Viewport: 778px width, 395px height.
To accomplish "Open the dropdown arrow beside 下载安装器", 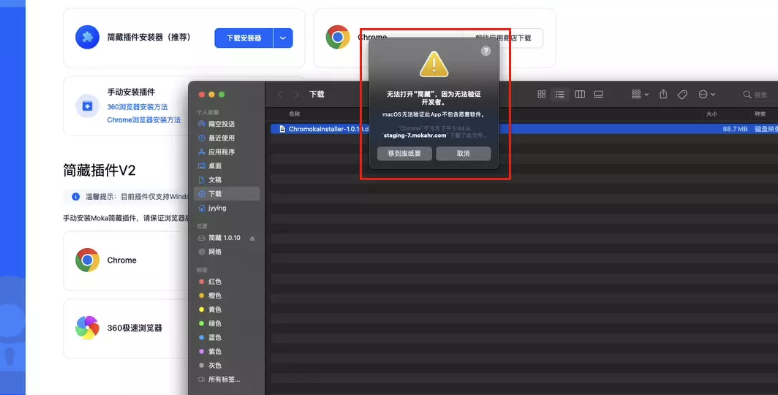I will (x=283, y=38).
